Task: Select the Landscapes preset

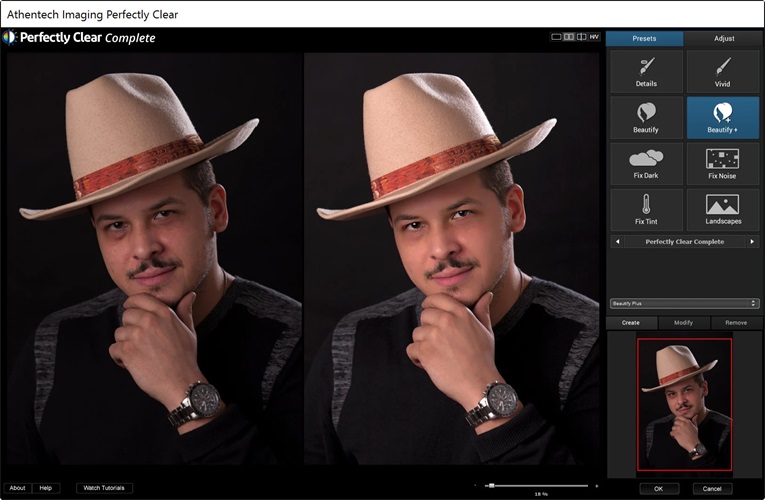Action: coord(722,210)
